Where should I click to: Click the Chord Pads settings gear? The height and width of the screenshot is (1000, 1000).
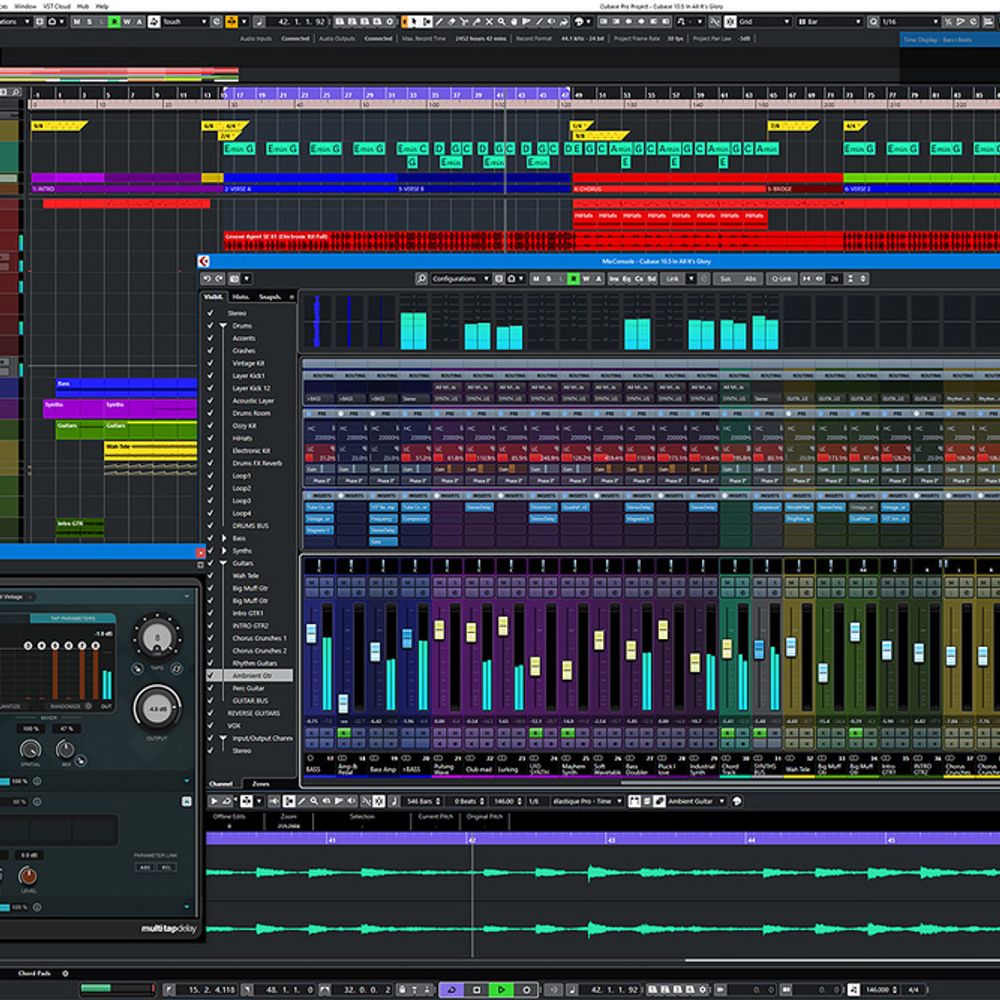pos(65,972)
